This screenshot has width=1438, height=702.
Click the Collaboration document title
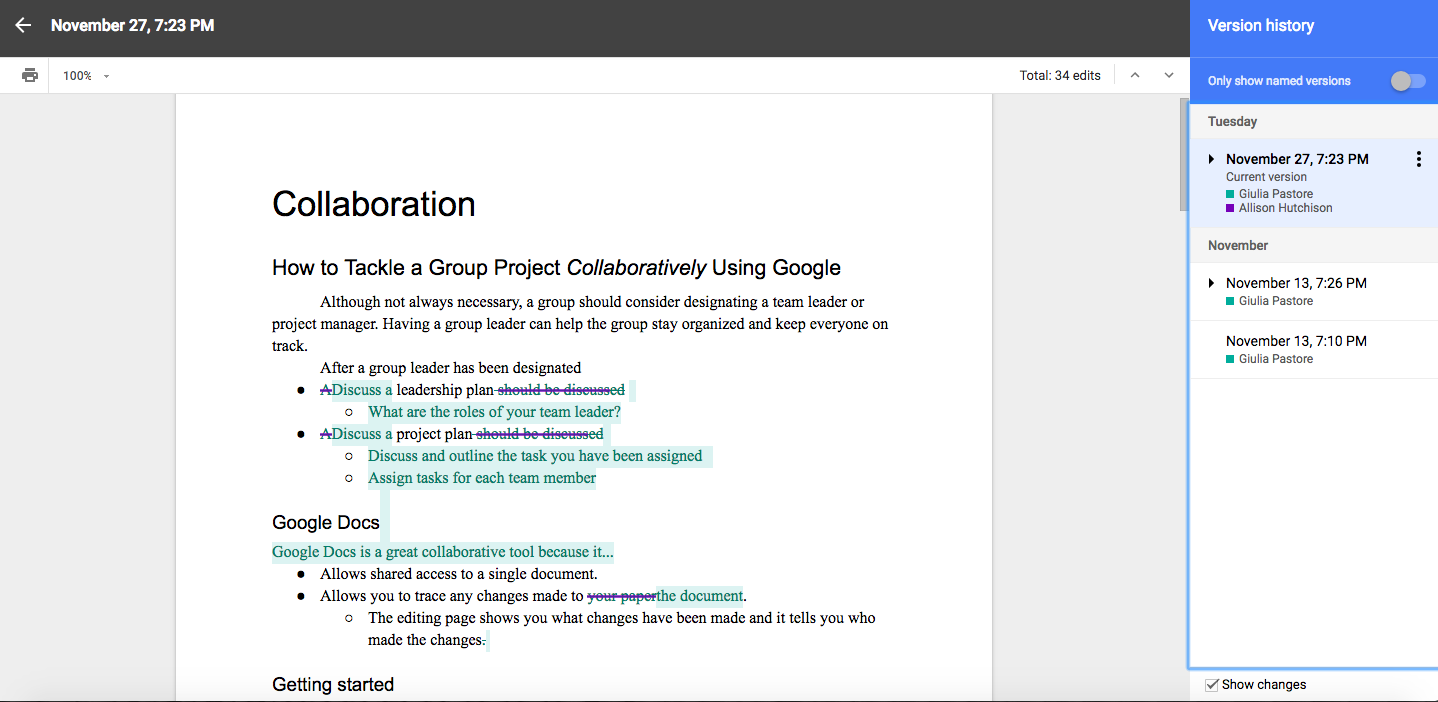373,204
